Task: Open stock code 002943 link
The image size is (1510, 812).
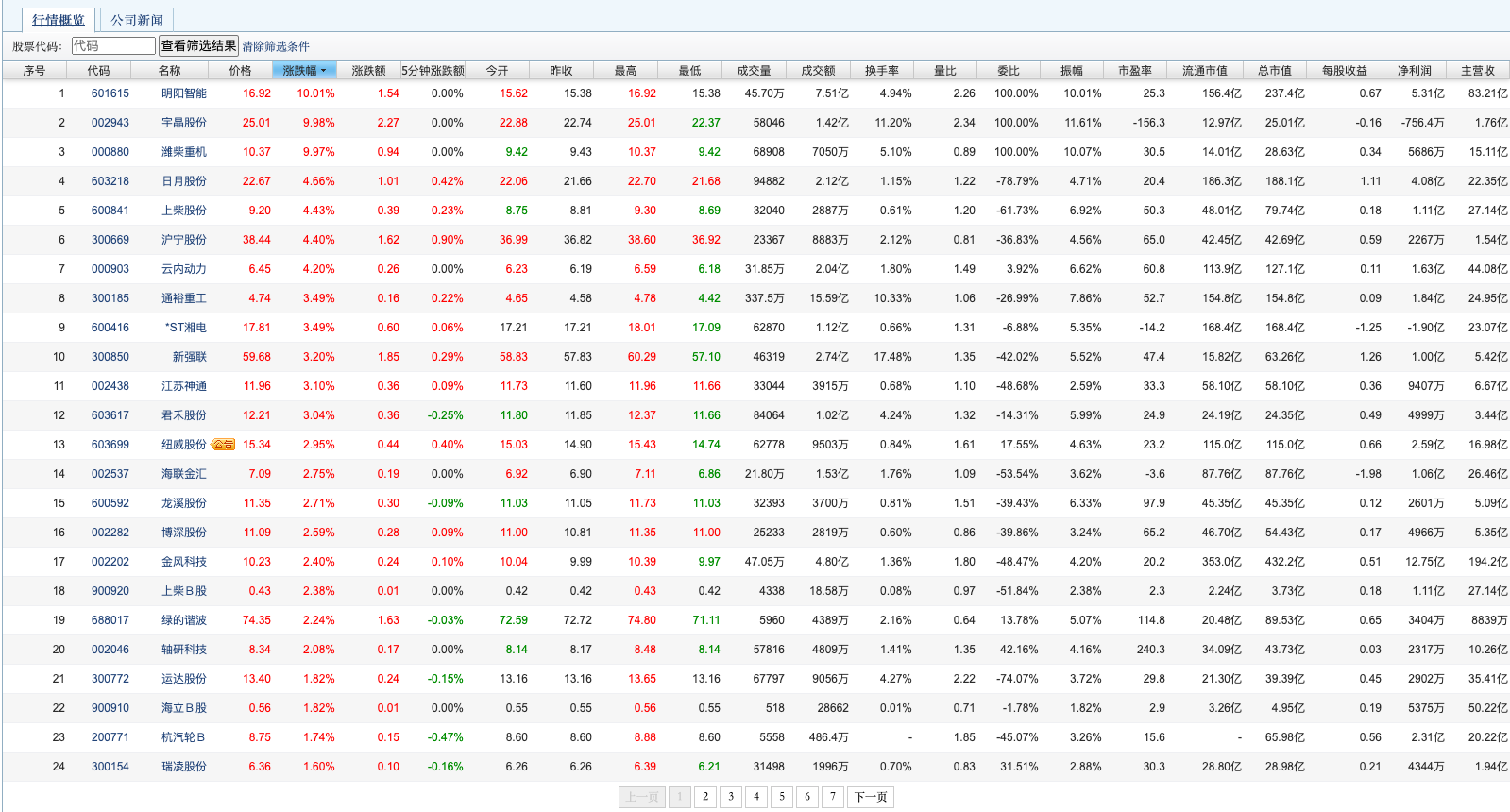Action: click(x=110, y=123)
